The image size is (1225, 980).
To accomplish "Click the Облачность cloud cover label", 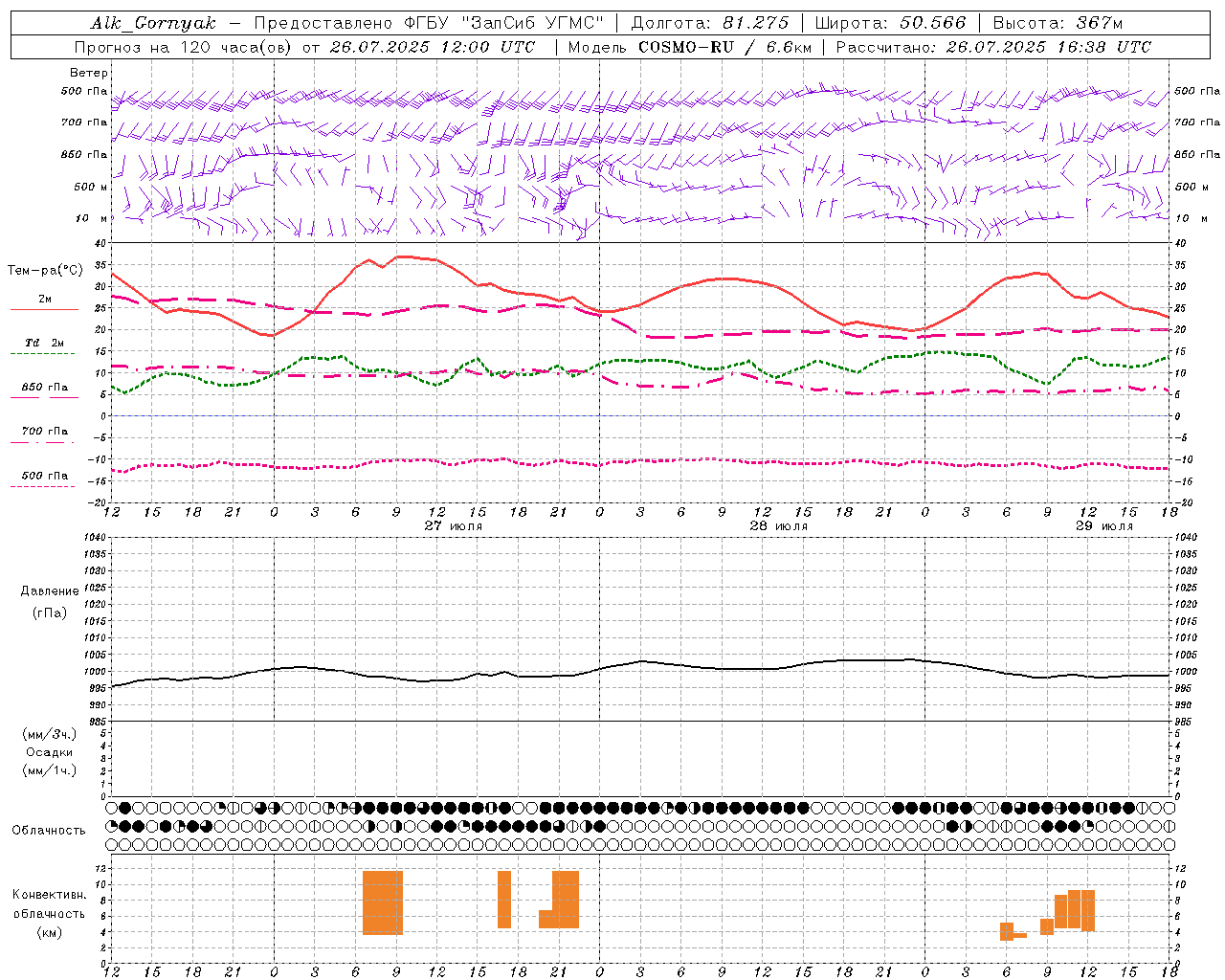I will point(49,831).
